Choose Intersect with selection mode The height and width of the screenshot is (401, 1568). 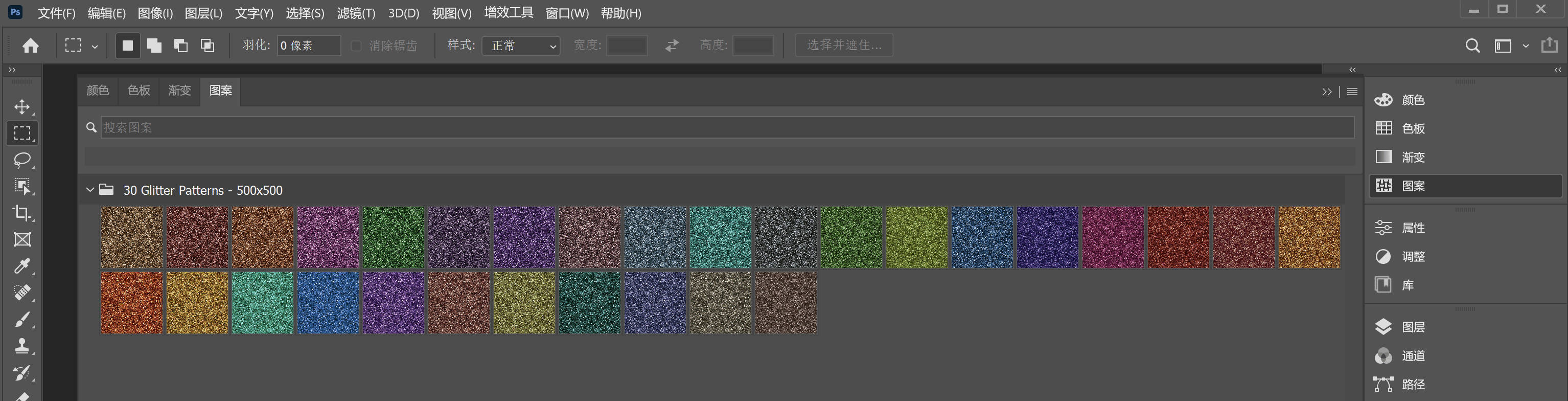coord(207,46)
